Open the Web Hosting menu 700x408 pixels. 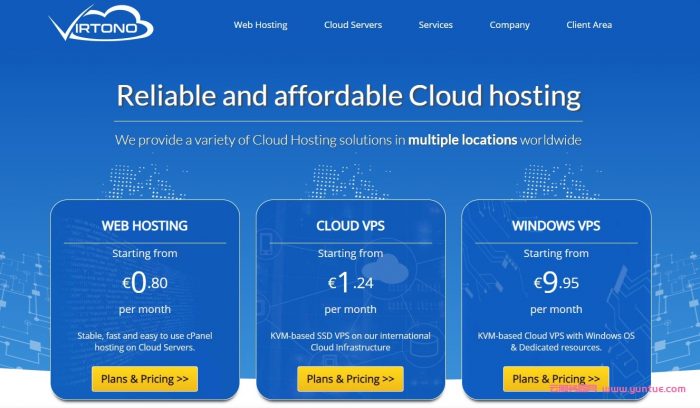[x=260, y=25]
